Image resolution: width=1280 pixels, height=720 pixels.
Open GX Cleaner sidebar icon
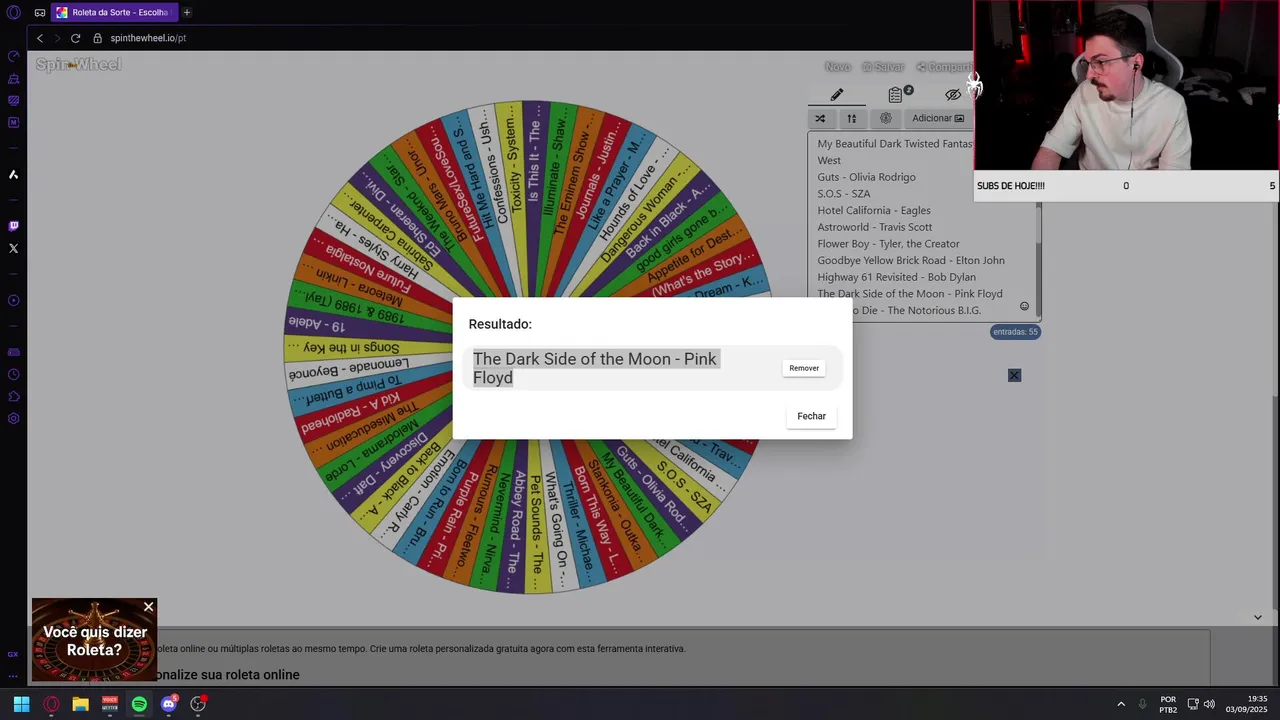(x=13, y=79)
